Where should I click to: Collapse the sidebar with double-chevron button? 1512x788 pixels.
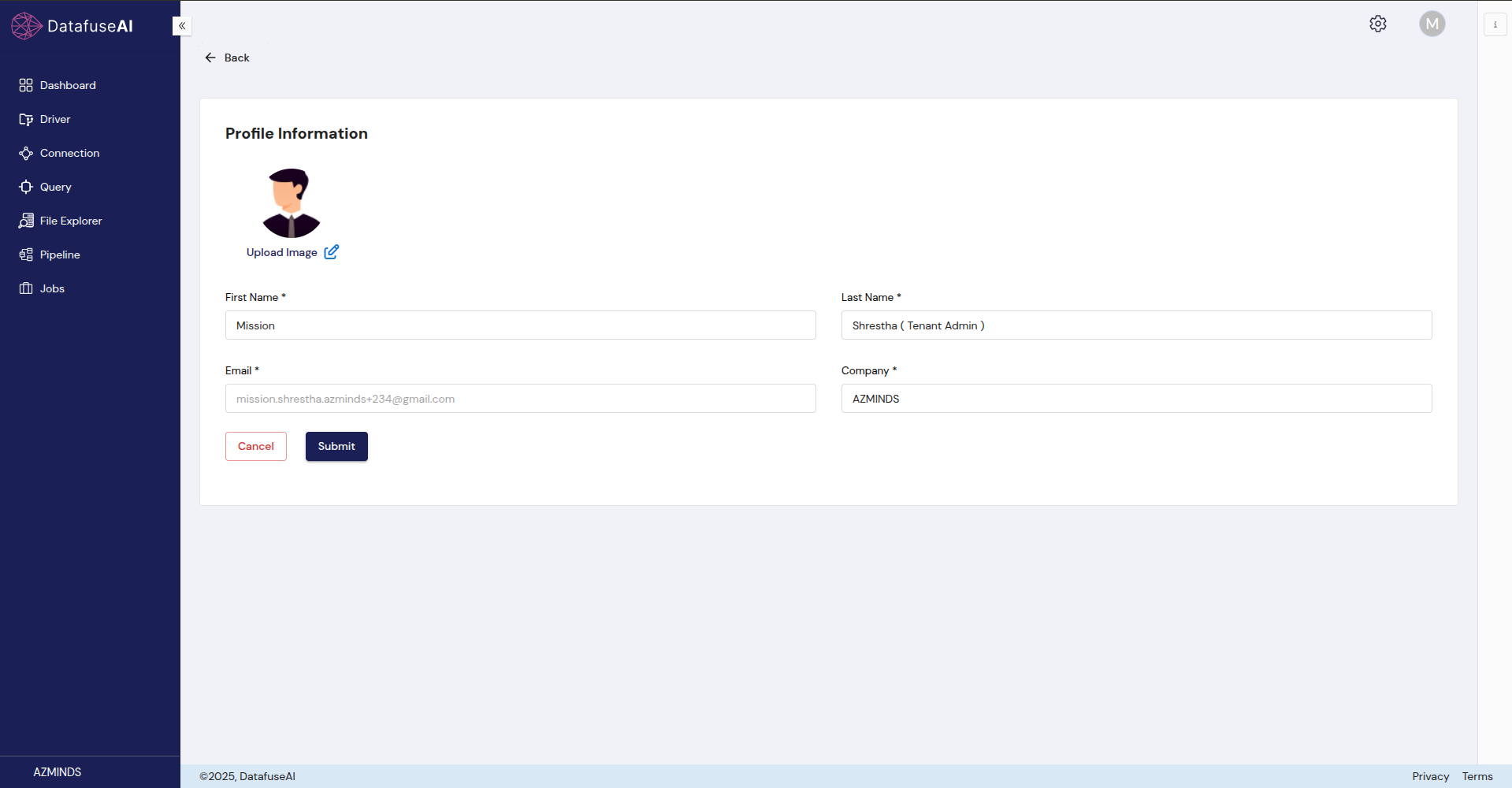182,26
